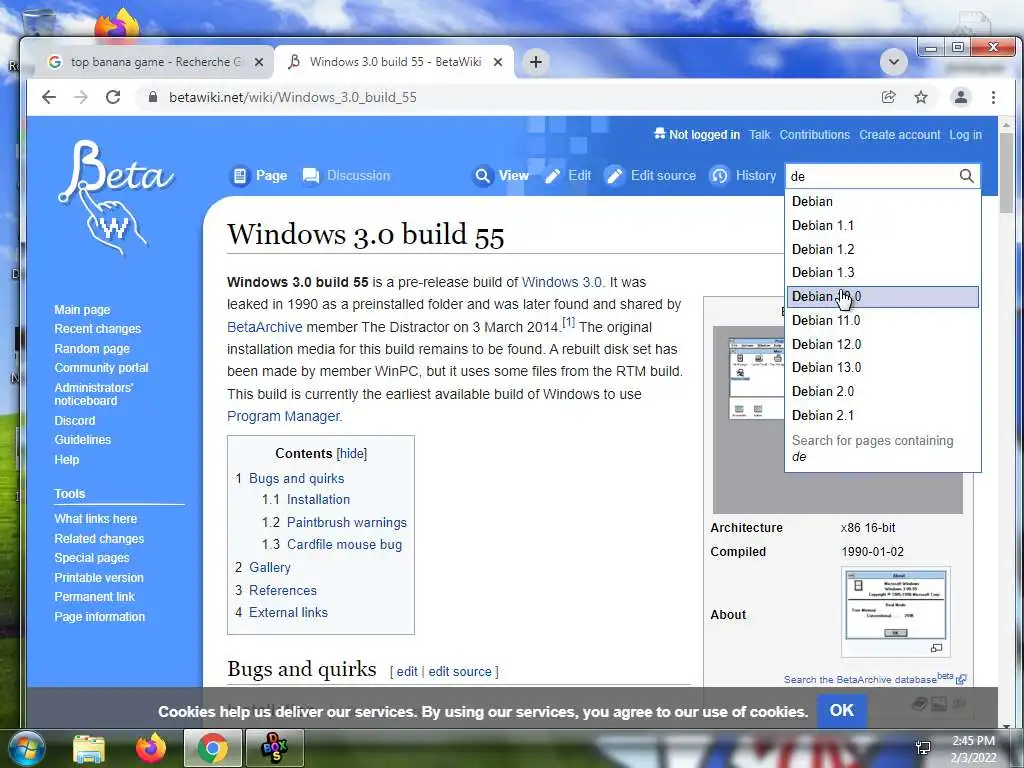
Task: Switch to the top banana game tab
Action: point(157,62)
